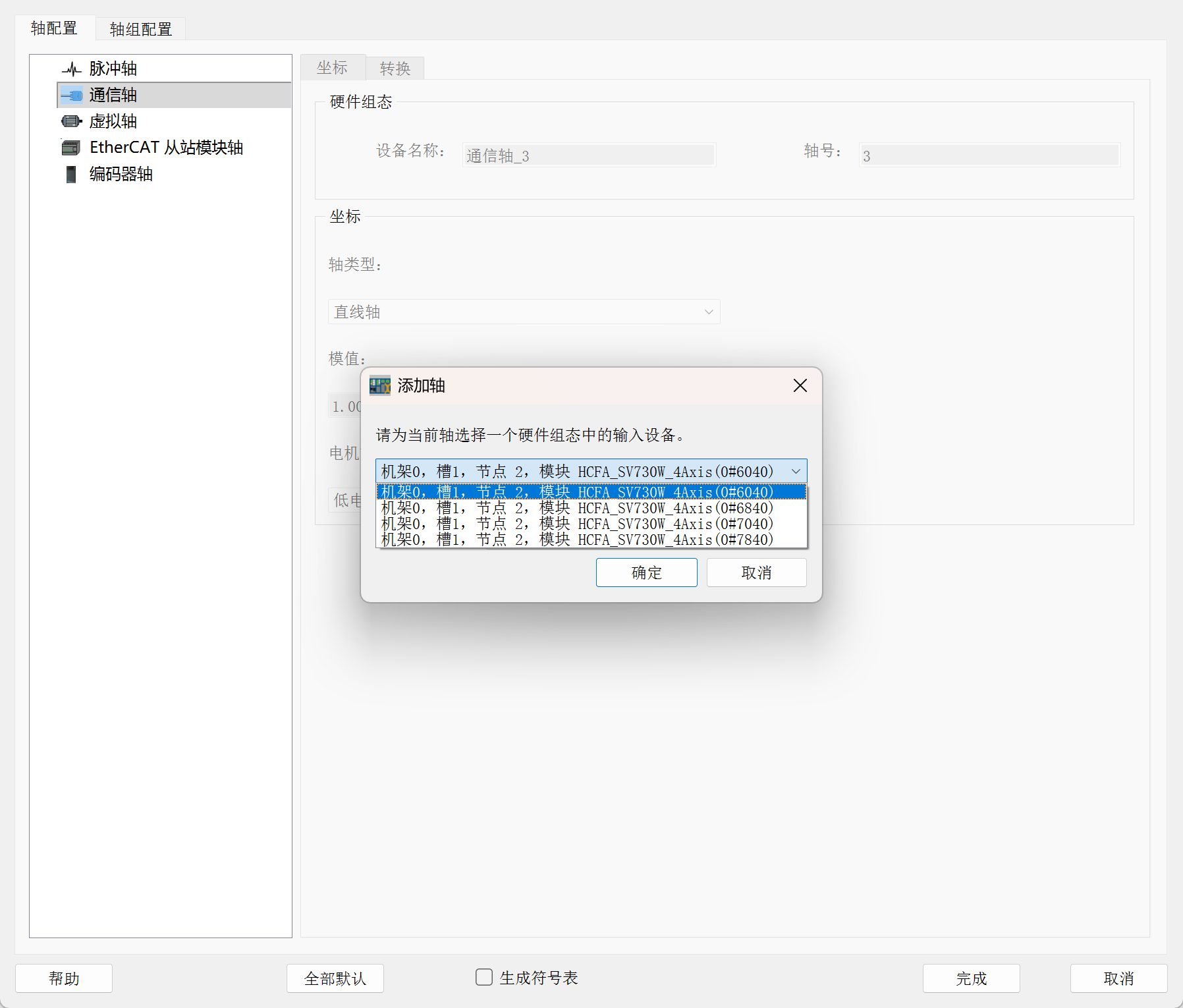Open the 转换 tab
Viewport: 1183px width, 1008px height.
coord(395,69)
